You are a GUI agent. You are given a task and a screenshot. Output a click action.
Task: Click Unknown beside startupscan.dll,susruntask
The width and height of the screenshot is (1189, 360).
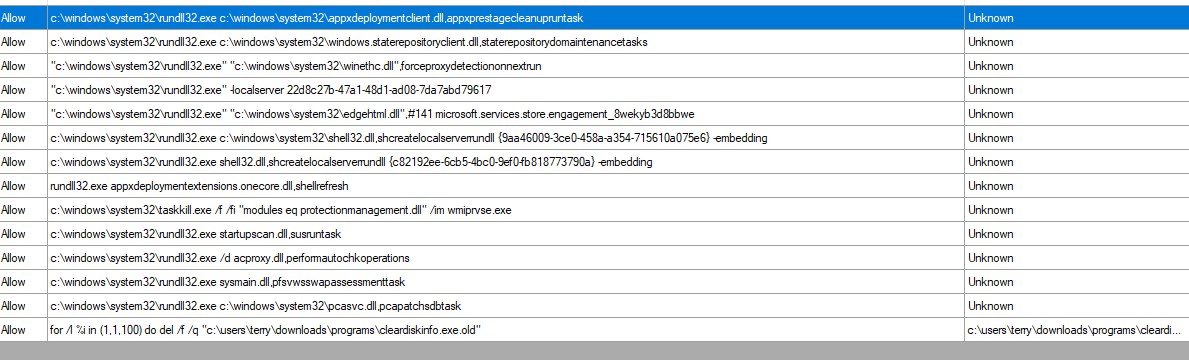pos(990,234)
